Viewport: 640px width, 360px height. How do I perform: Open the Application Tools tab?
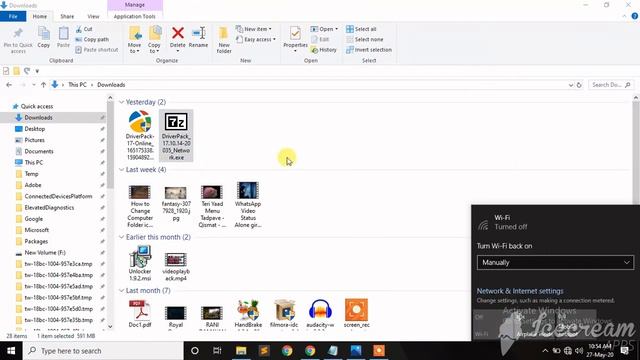point(135,16)
